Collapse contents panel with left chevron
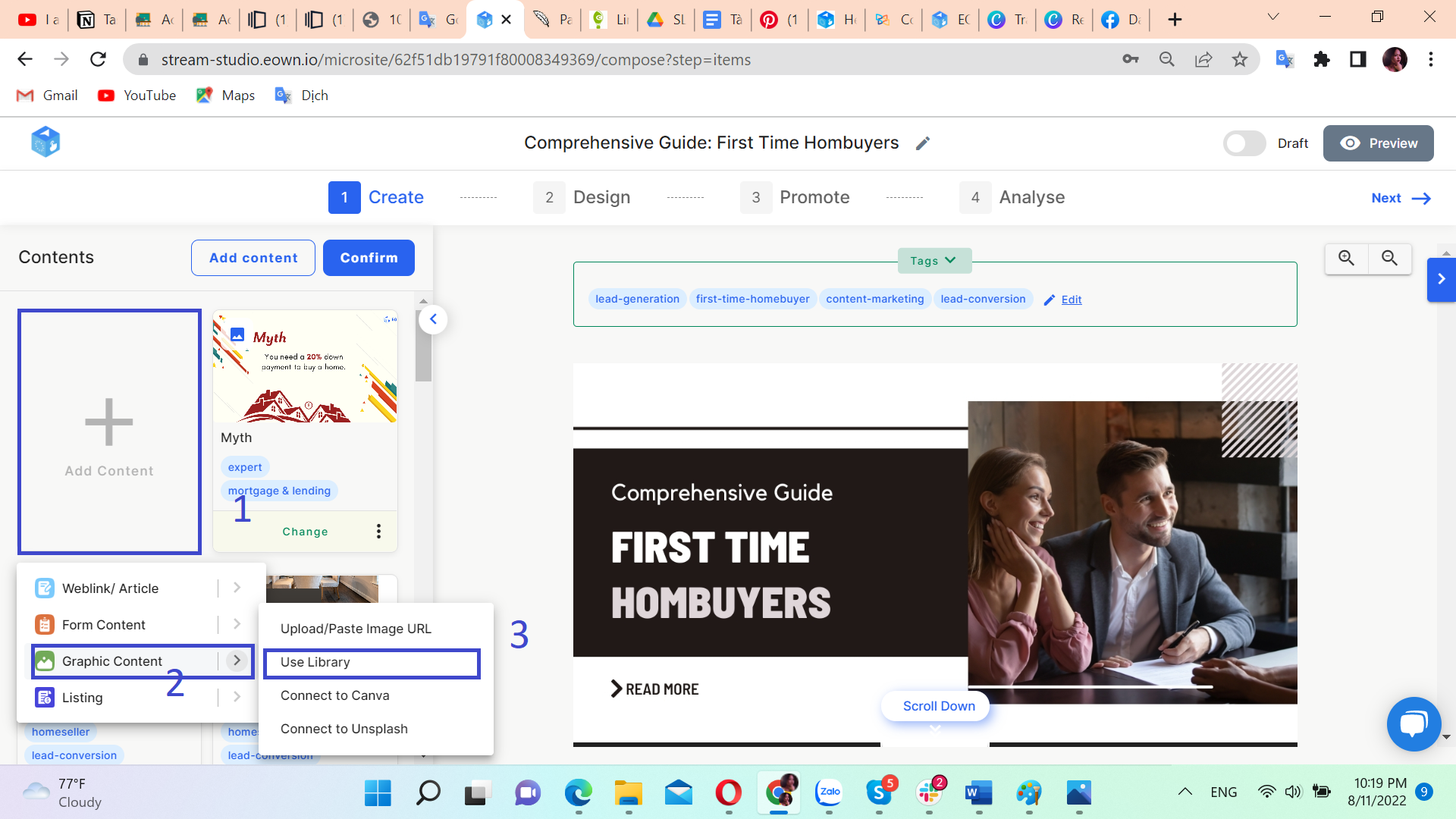1456x819 pixels. 433,319
